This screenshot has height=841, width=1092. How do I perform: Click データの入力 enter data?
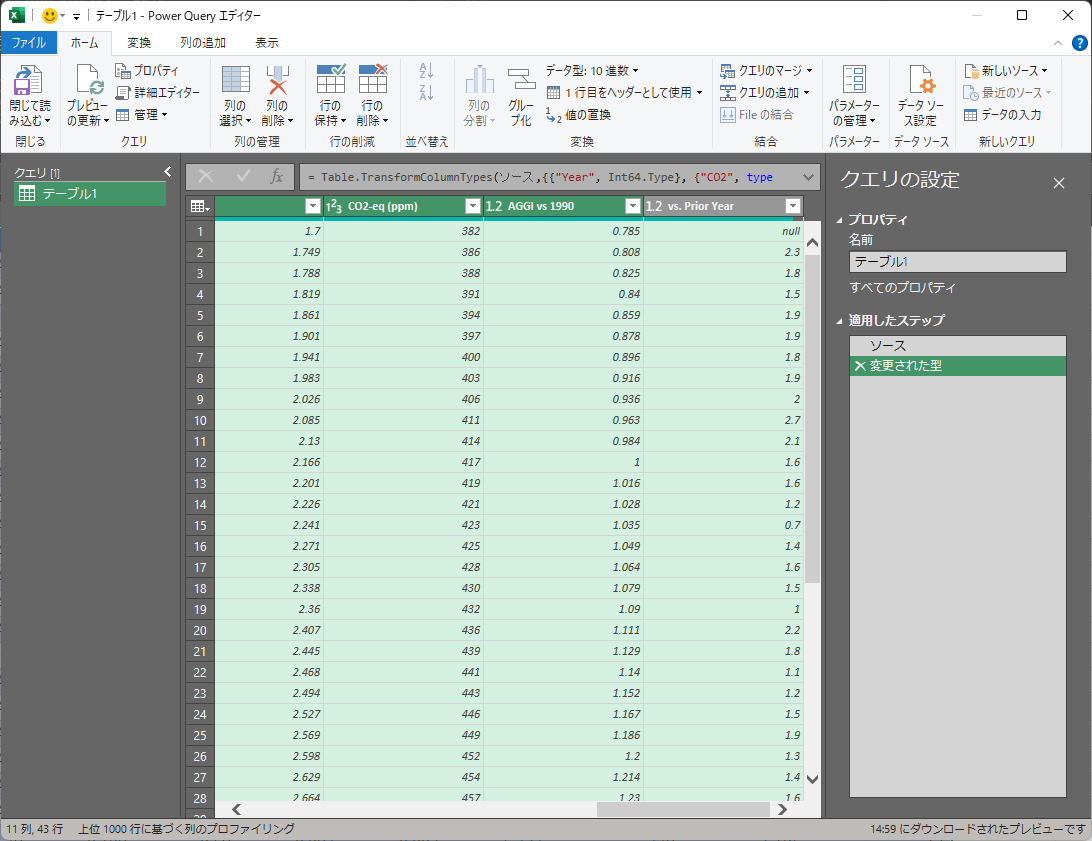[x=1003, y=115]
